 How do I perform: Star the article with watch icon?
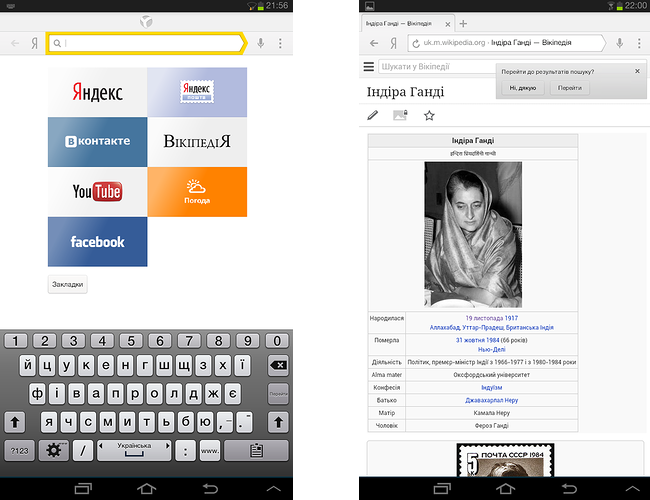tap(429, 115)
